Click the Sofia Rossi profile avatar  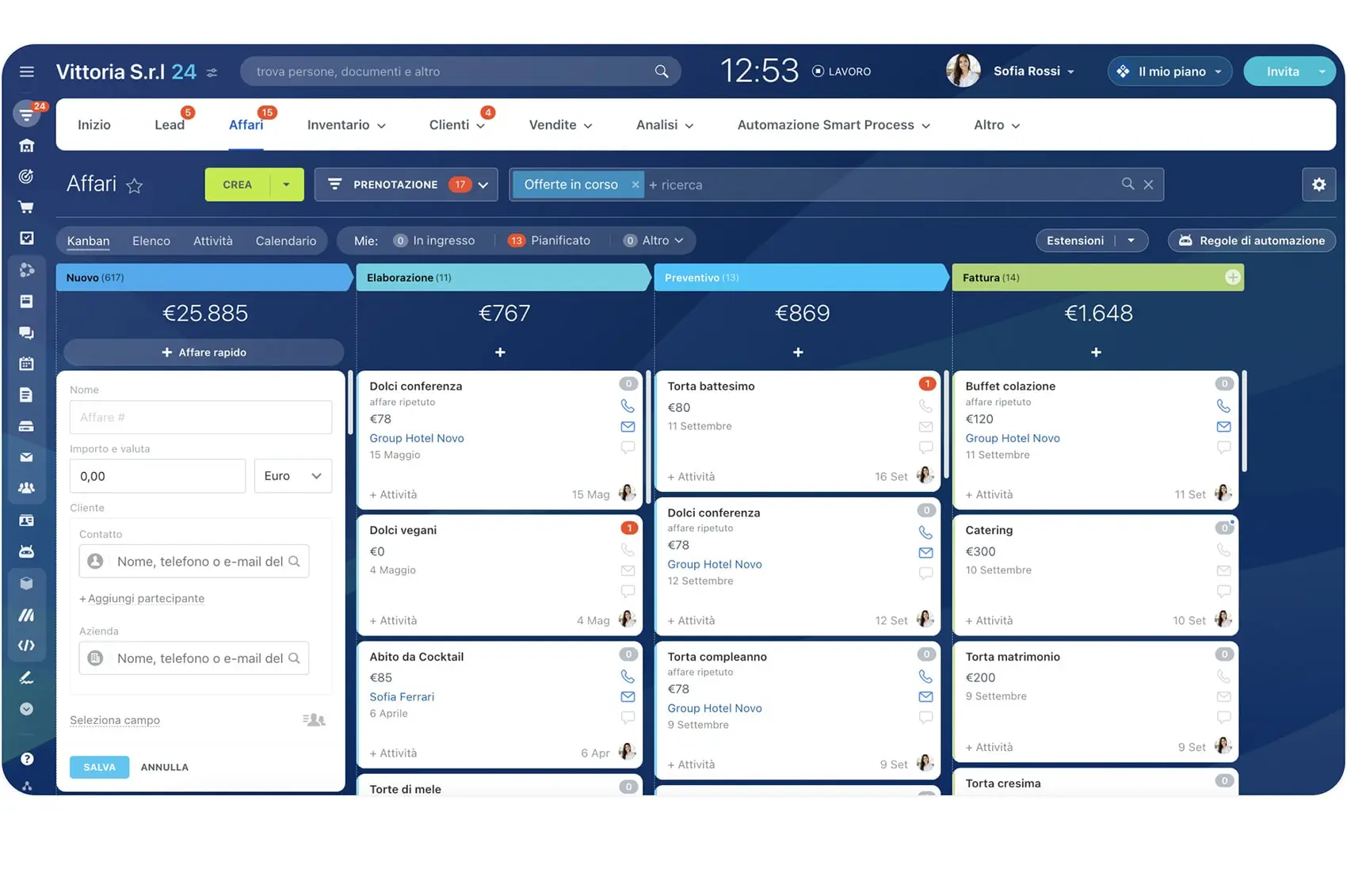pos(963,71)
